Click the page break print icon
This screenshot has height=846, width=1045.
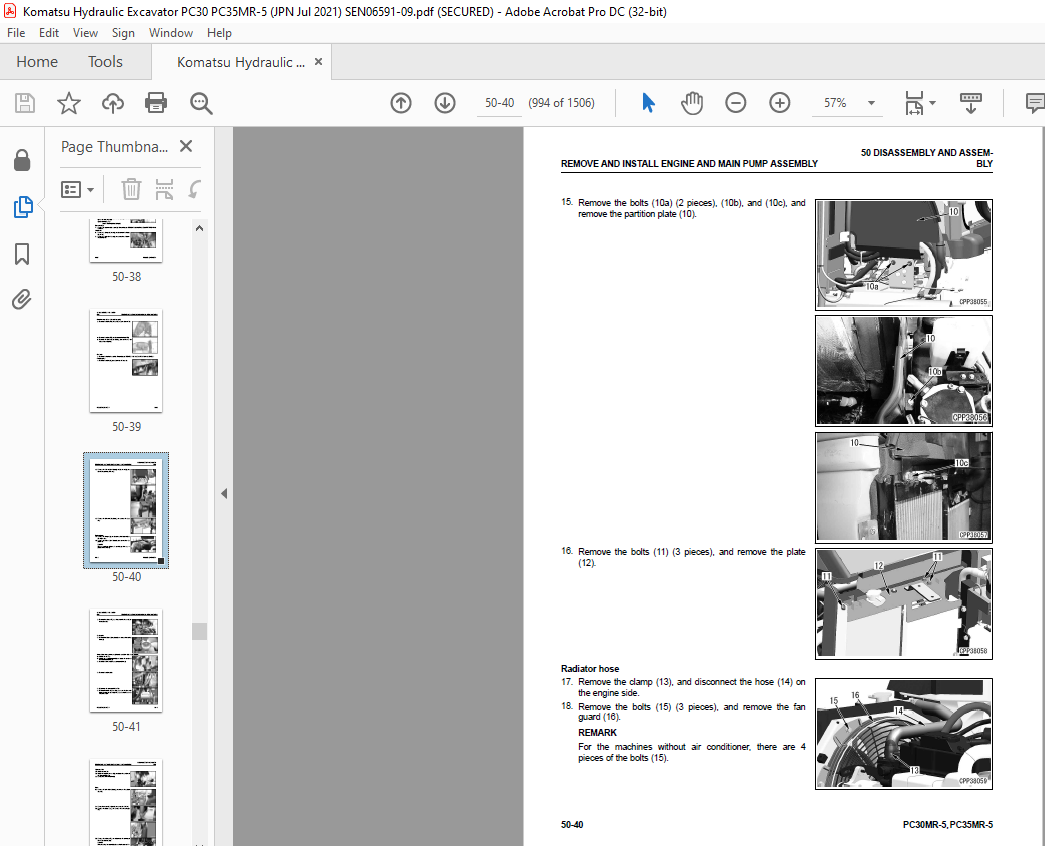click(164, 189)
